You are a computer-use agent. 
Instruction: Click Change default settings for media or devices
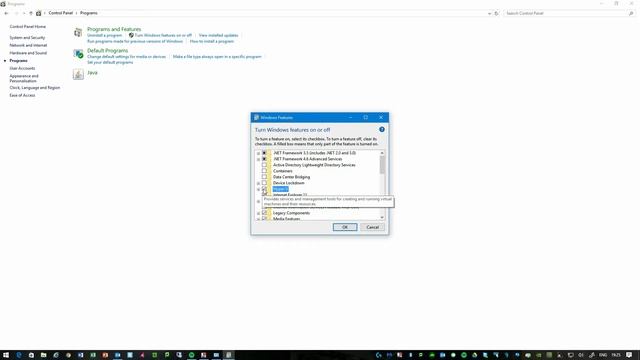click(x=127, y=57)
